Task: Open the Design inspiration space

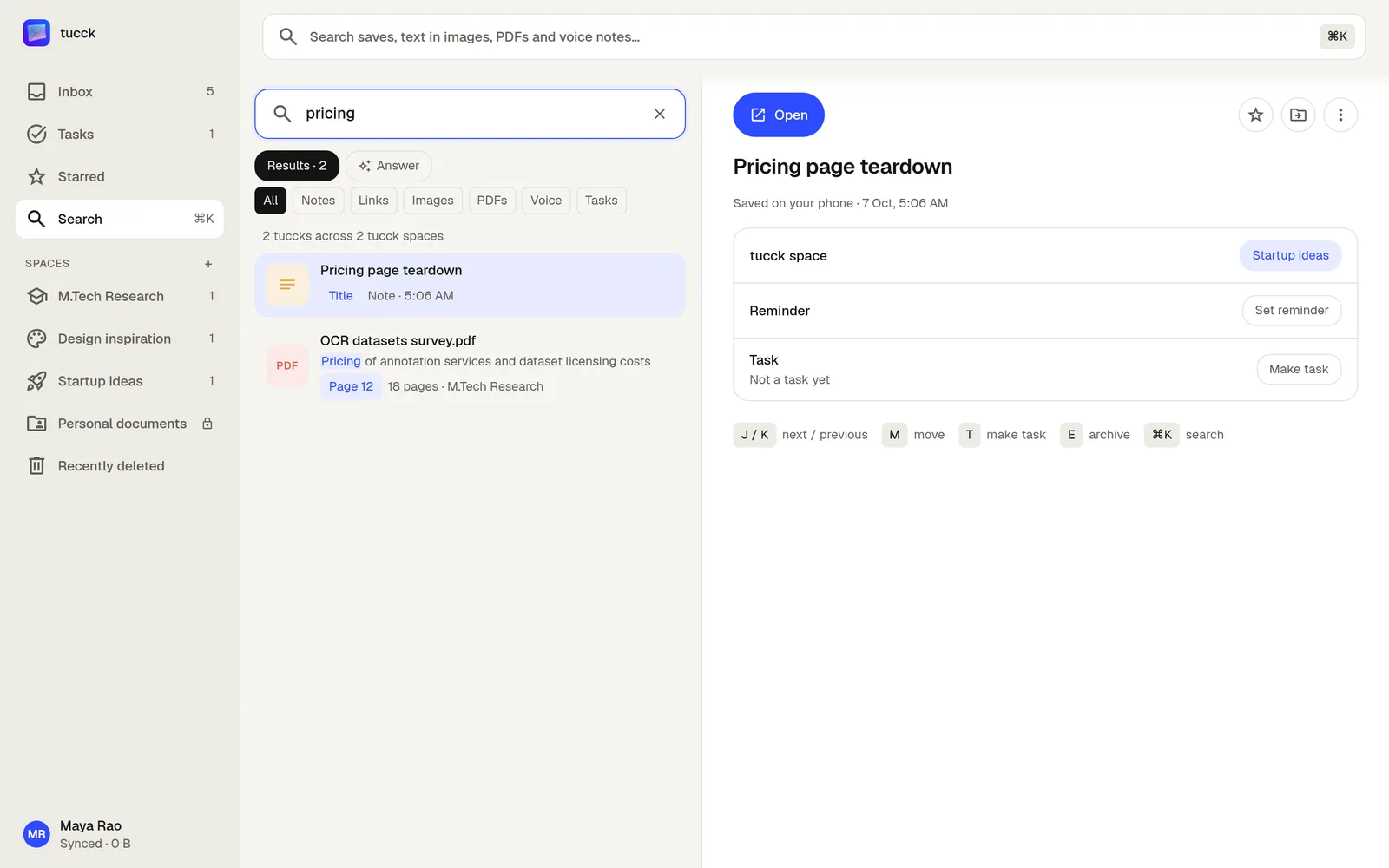Action: tap(120, 339)
